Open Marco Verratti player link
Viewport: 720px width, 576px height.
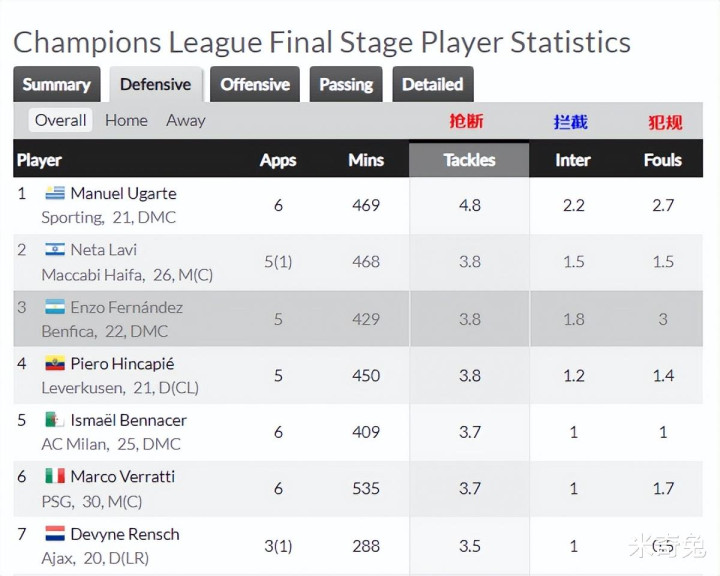click(123, 476)
